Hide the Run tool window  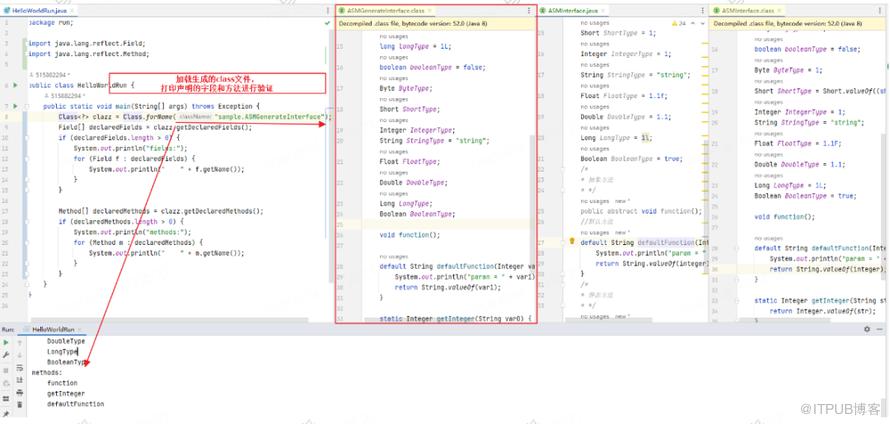(x=879, y=329)
